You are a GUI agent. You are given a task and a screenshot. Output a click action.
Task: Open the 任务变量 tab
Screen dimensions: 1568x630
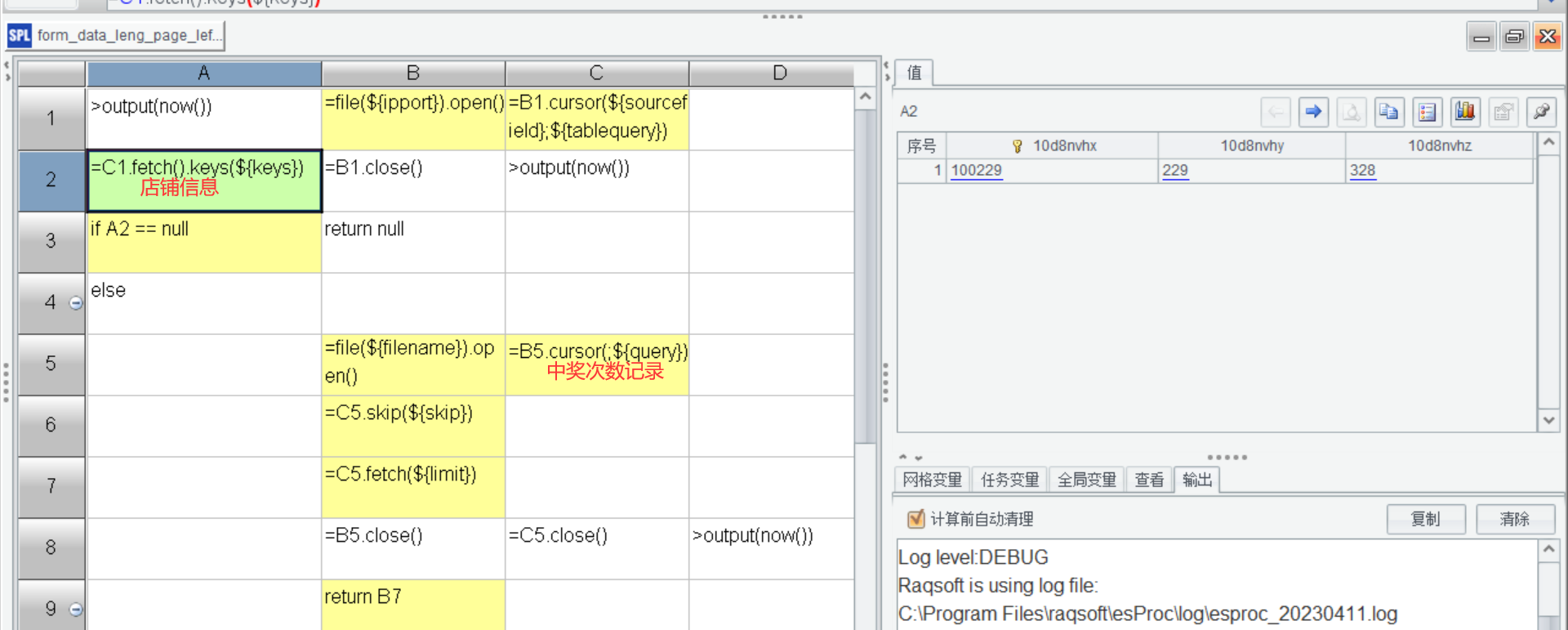point(1009,480)
